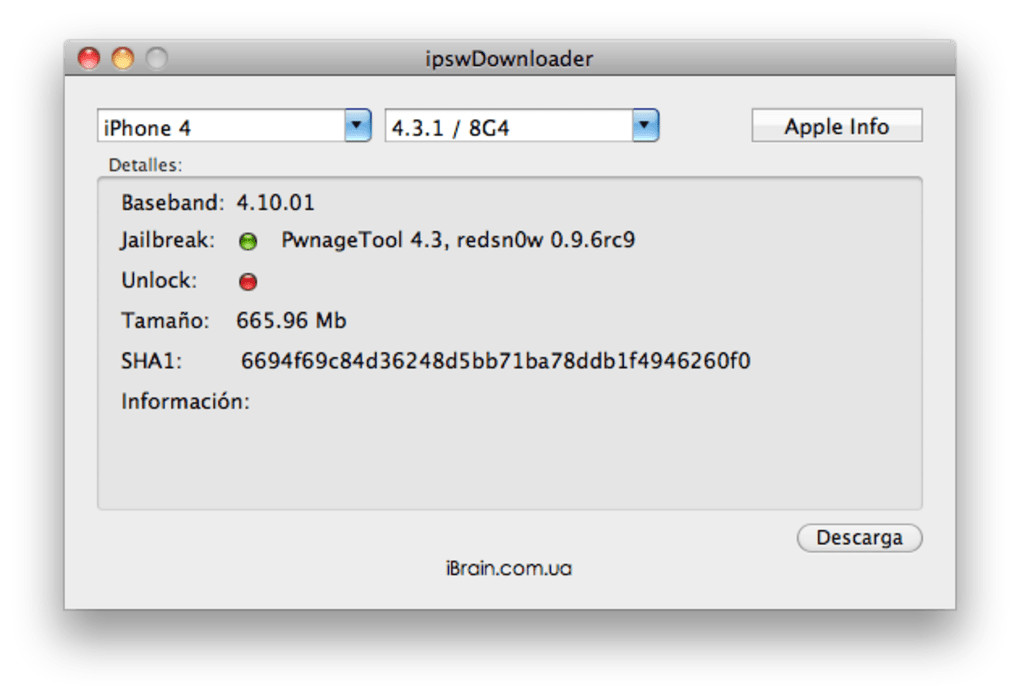Click the red Unlock status indicator
Image resolution: width=1020 pixels, height=698 pixels.
pos(248,282)
